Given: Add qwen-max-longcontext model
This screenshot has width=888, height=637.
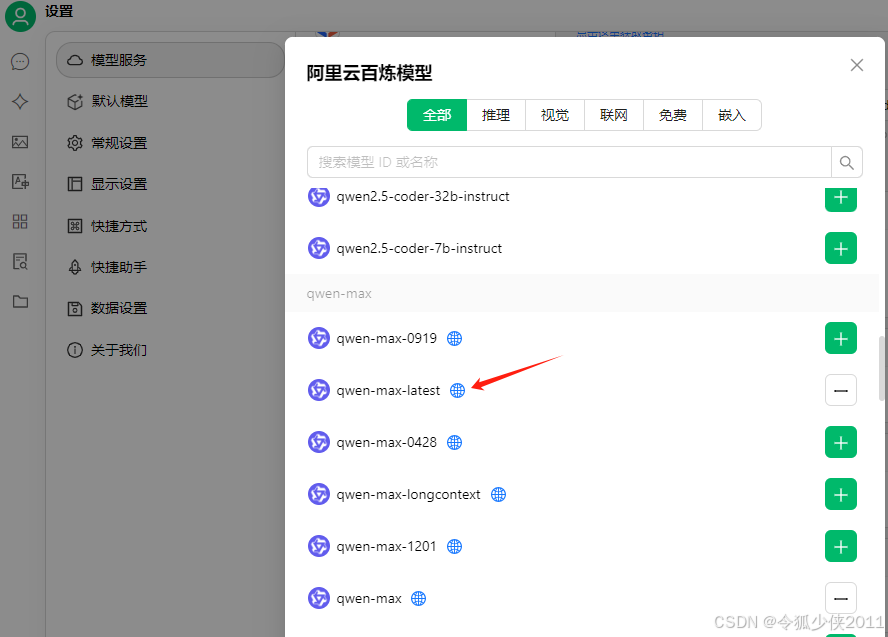Looking at the screenshot, I should (x=840, y=494).
